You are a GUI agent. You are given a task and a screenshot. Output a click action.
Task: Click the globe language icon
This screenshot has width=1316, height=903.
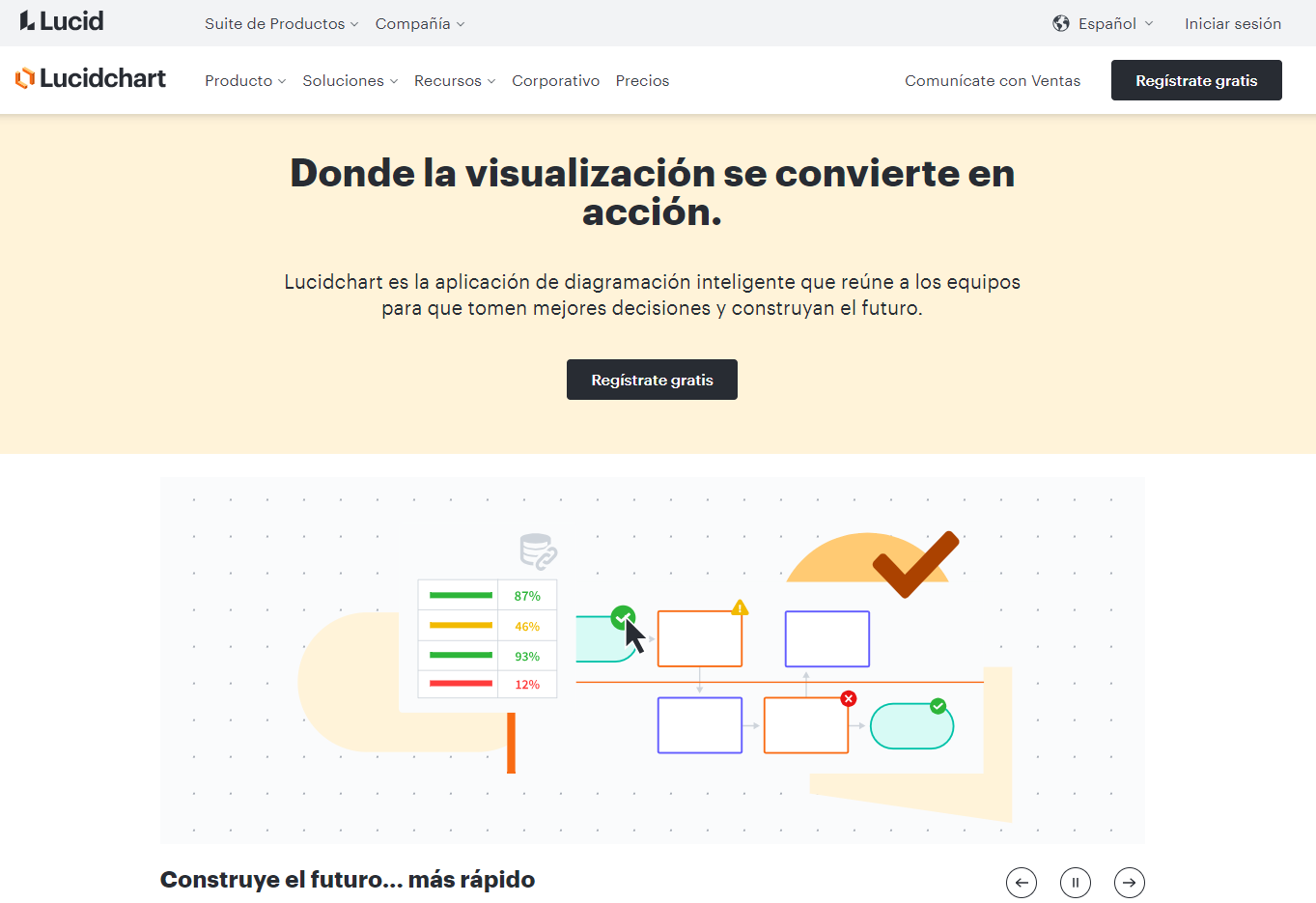coord(1061,23)
